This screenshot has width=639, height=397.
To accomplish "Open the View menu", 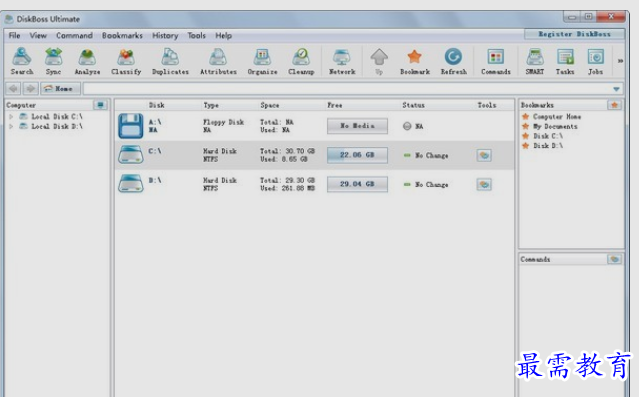I will pos(38,35).
